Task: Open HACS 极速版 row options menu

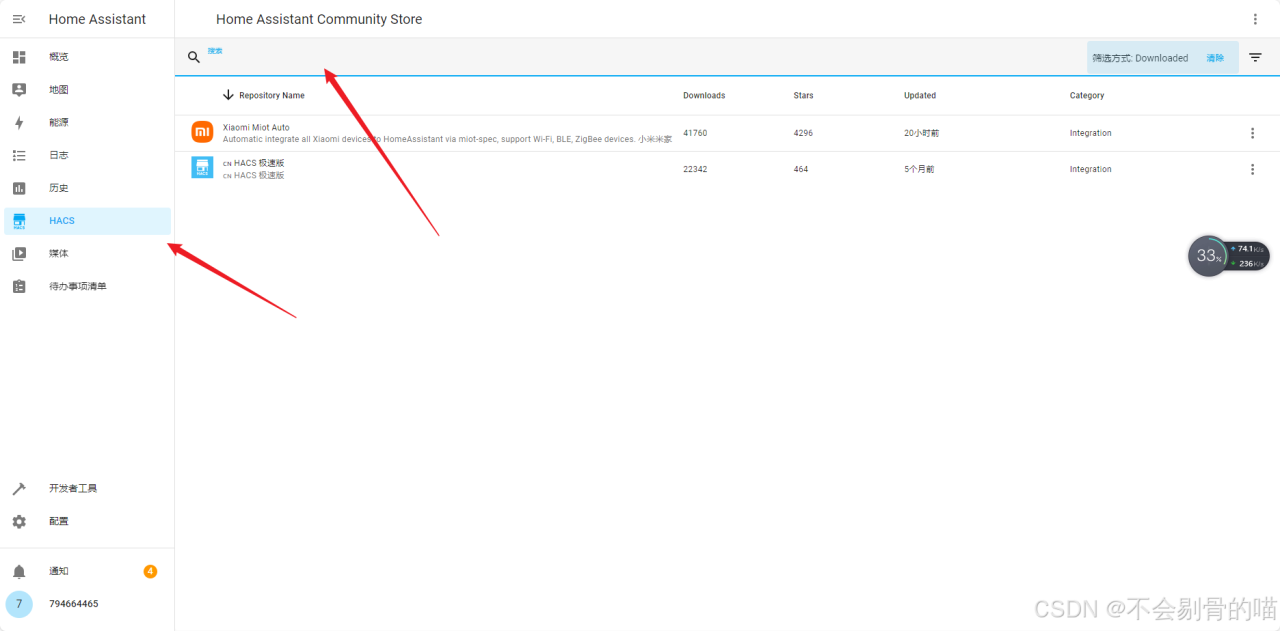Action: (x=1252, y=169)
